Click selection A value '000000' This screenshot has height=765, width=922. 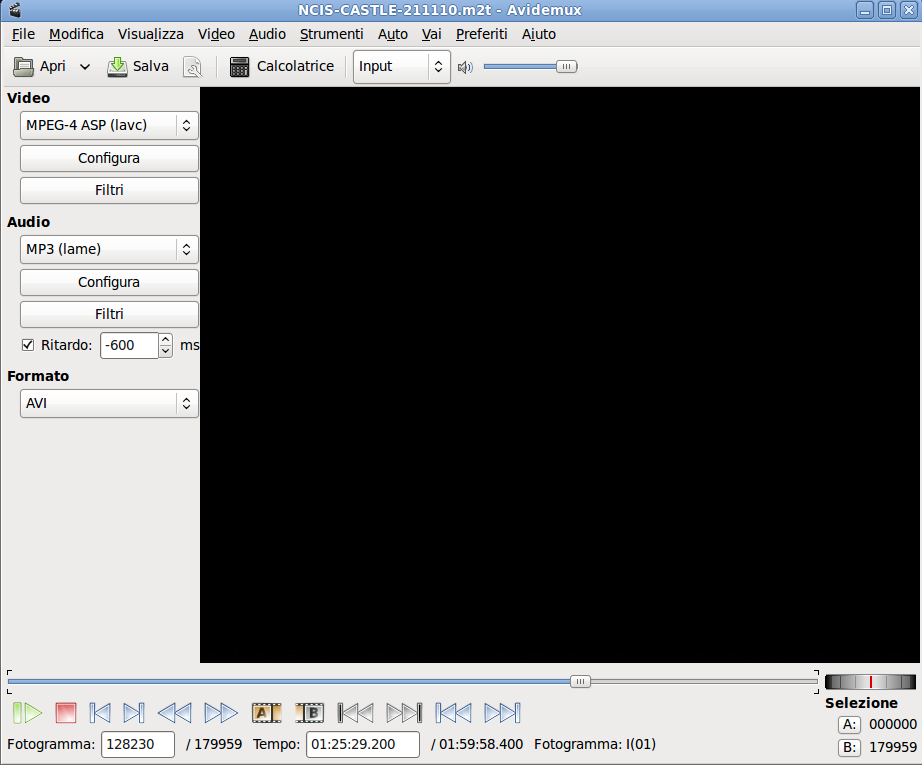coord(893,724)
